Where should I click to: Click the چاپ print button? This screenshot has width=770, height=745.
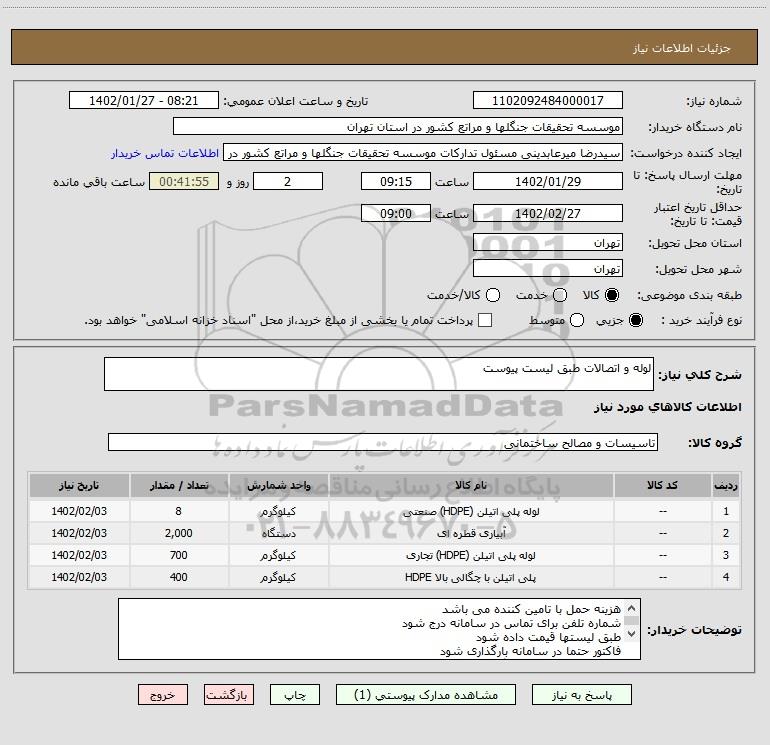295,695
